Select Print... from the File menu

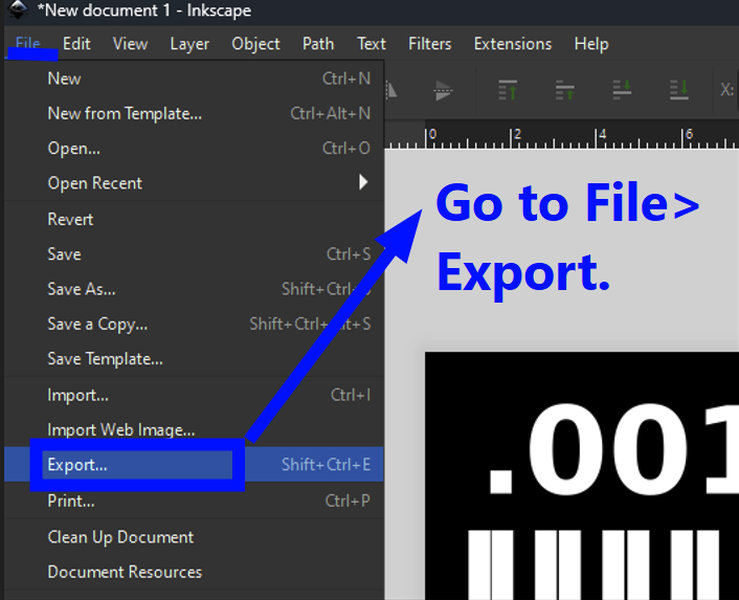(x=194, y=501)
